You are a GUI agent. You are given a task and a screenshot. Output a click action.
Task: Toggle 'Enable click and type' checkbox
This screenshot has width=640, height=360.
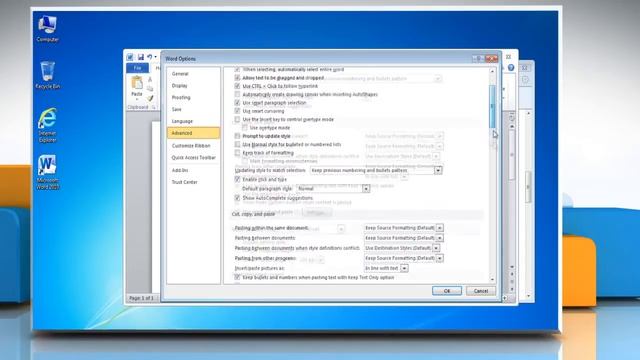coord(237,179)
